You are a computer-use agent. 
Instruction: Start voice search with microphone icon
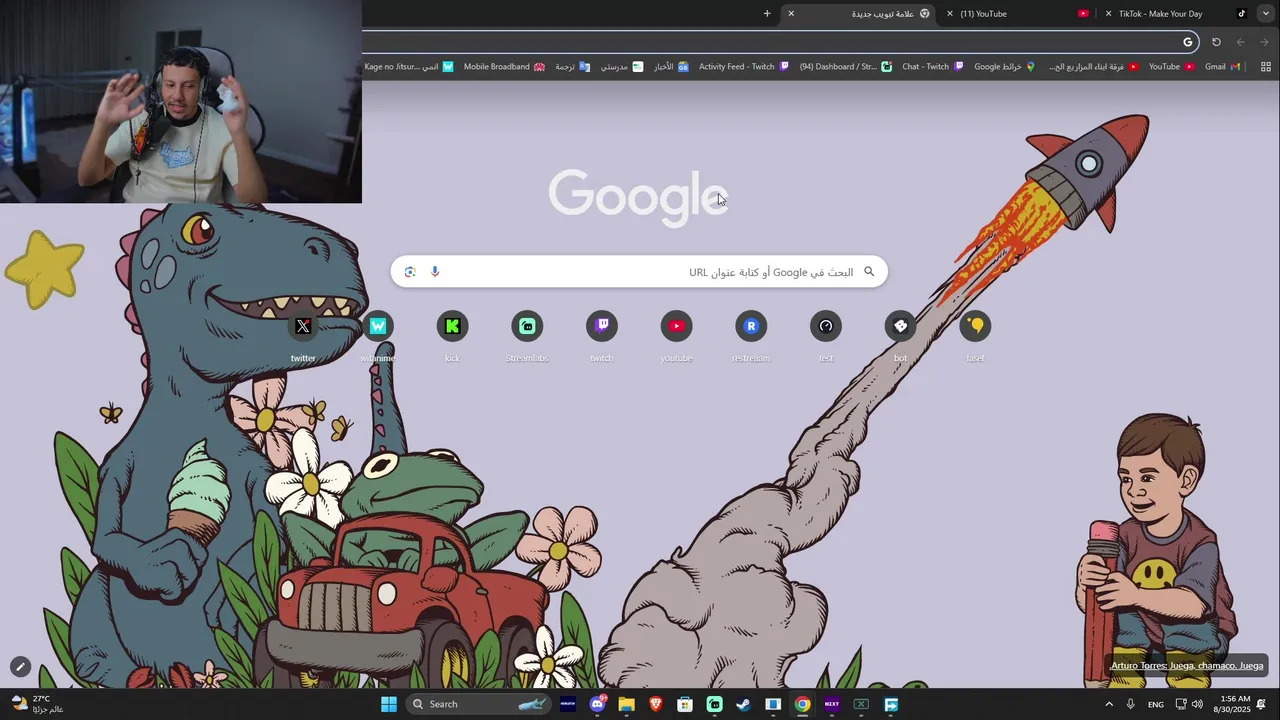(435, 272)
